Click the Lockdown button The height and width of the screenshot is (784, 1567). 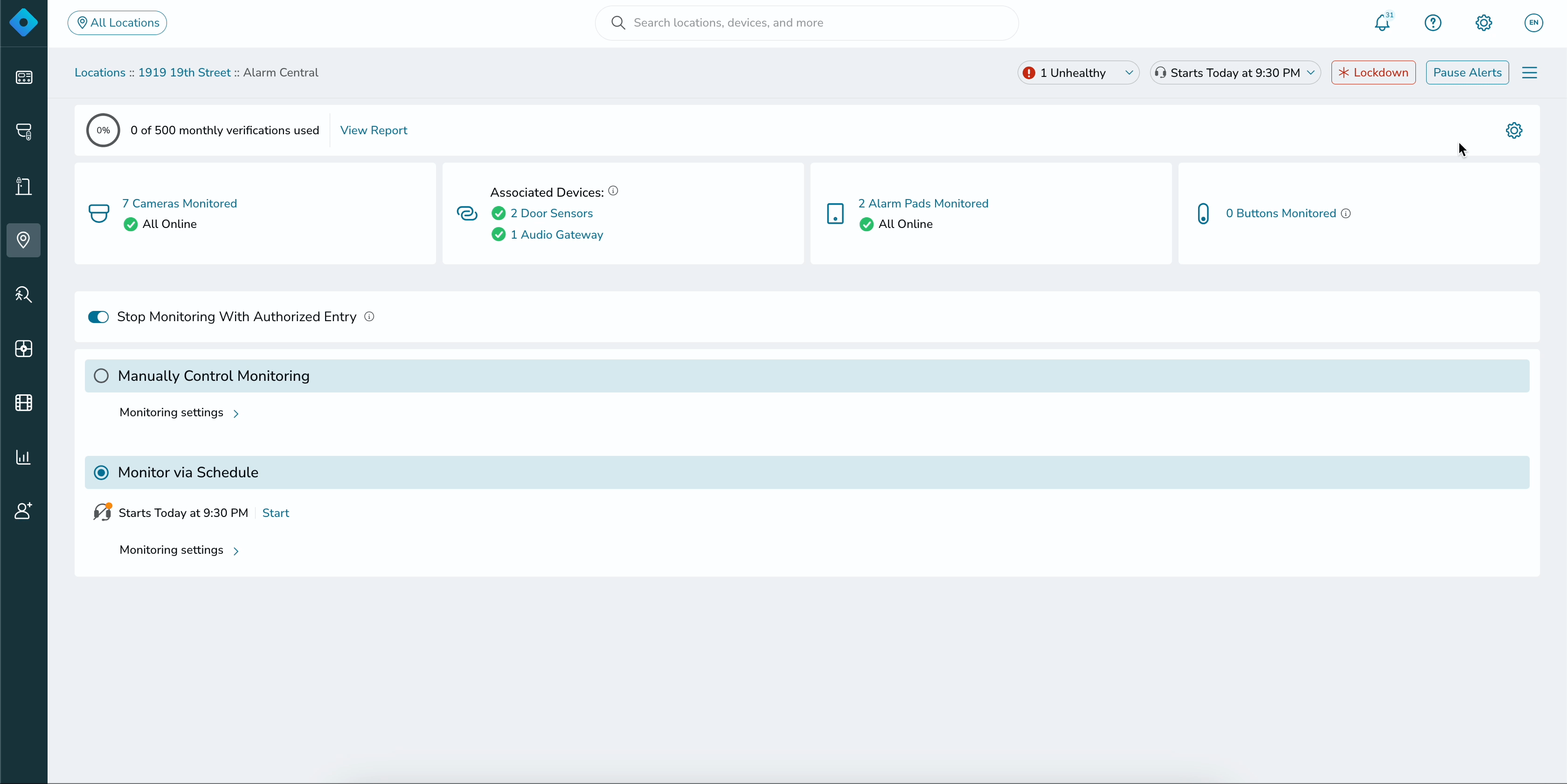click(1373, 73)
